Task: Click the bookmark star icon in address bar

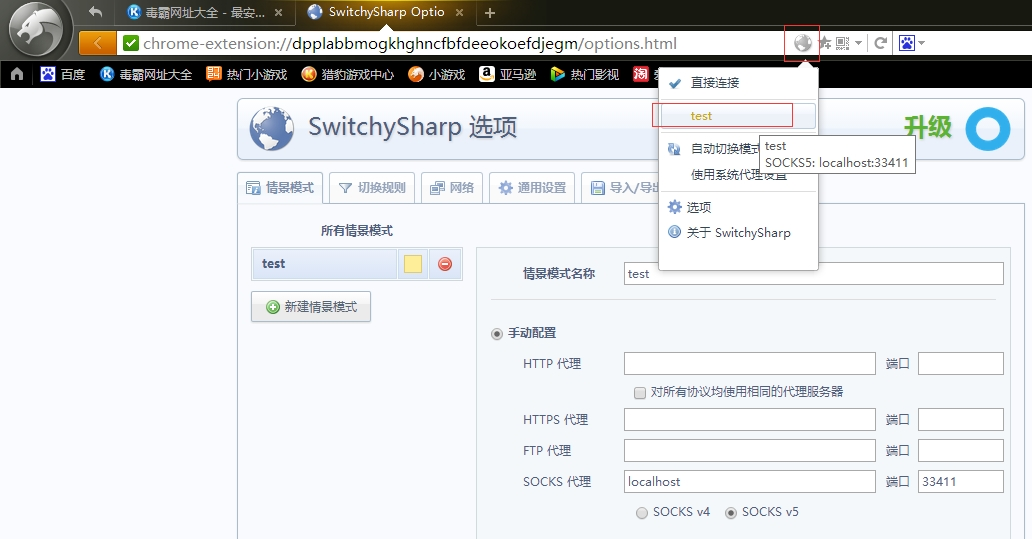Action: 825,43
